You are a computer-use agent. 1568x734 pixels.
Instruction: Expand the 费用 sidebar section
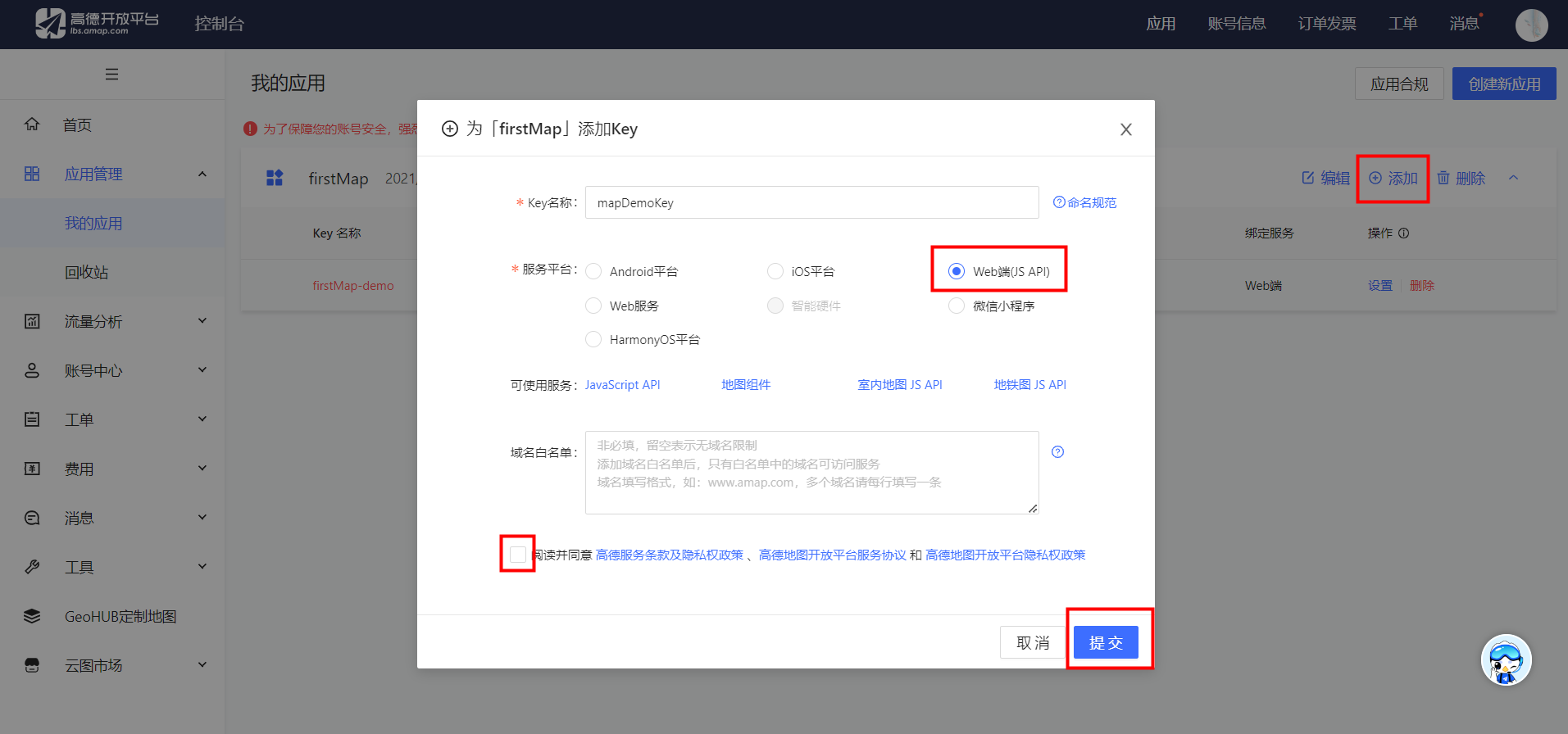[x=202, y=469]
